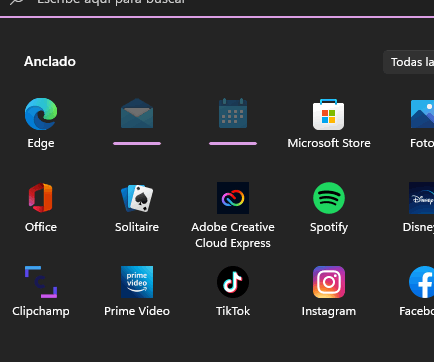
Task: Click the 'Edge' label text
Action: pyautogui.click(x=41, y=144)
